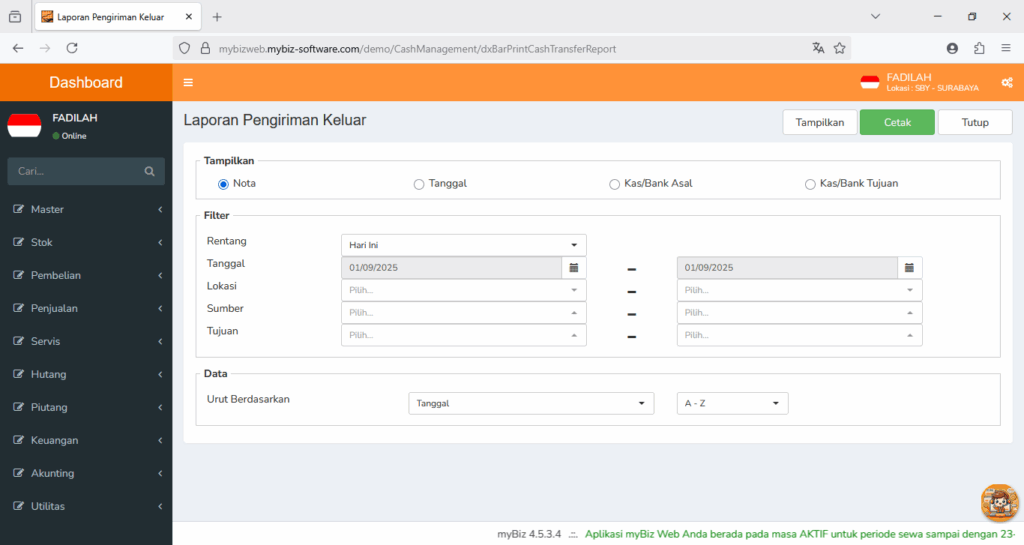Viewport: 1024px width, 545px height.
Task: Open the Urut Berdasarkan Tanggal dropdown
Action: coord(531,403)
